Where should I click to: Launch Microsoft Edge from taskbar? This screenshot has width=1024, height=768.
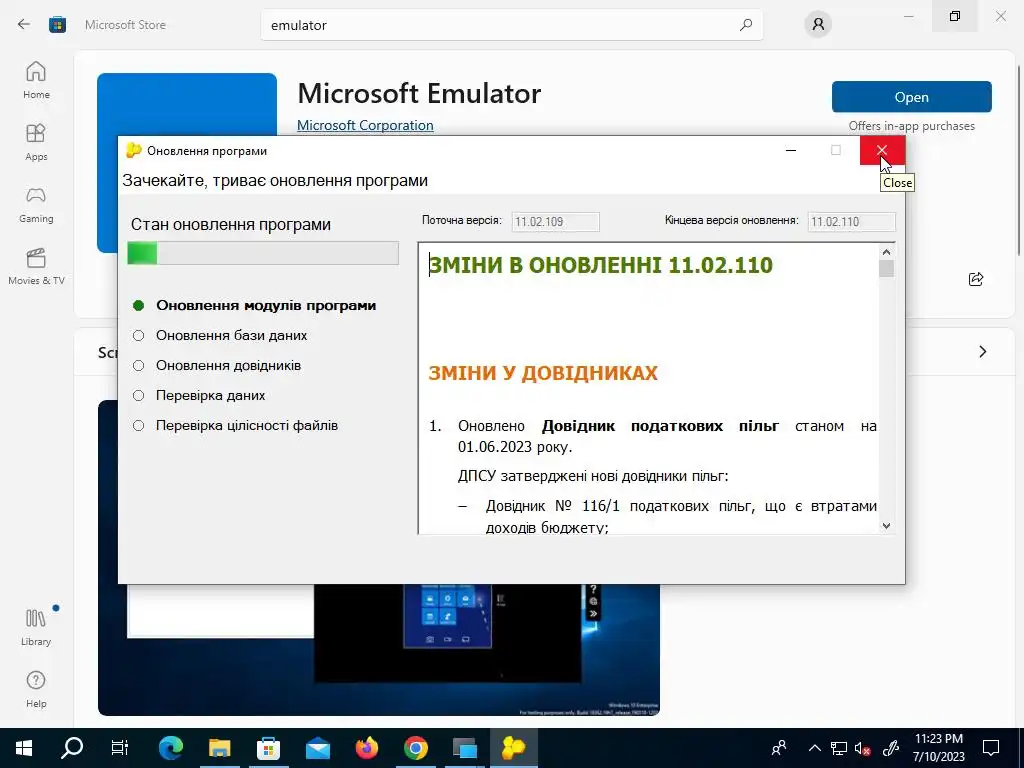tap(170, 748)
